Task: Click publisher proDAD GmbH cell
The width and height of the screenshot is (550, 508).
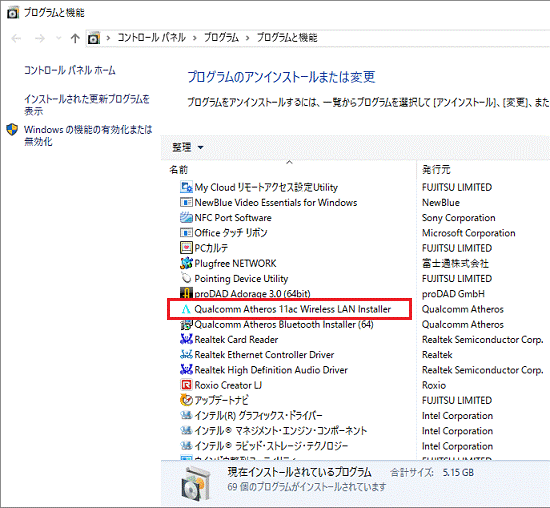Action: [x=453, y=294]
